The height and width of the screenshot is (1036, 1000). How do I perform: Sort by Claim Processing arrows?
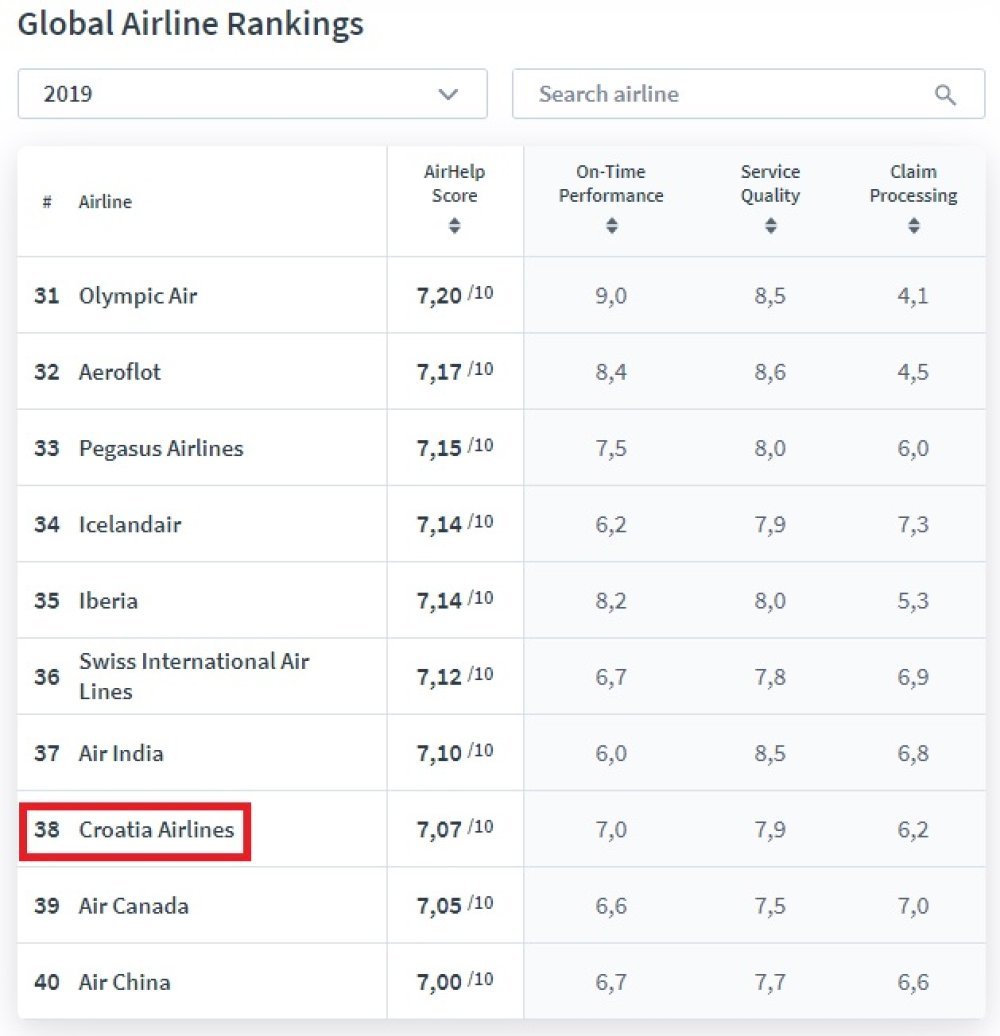pyautogui.click(x=913, y=227)
